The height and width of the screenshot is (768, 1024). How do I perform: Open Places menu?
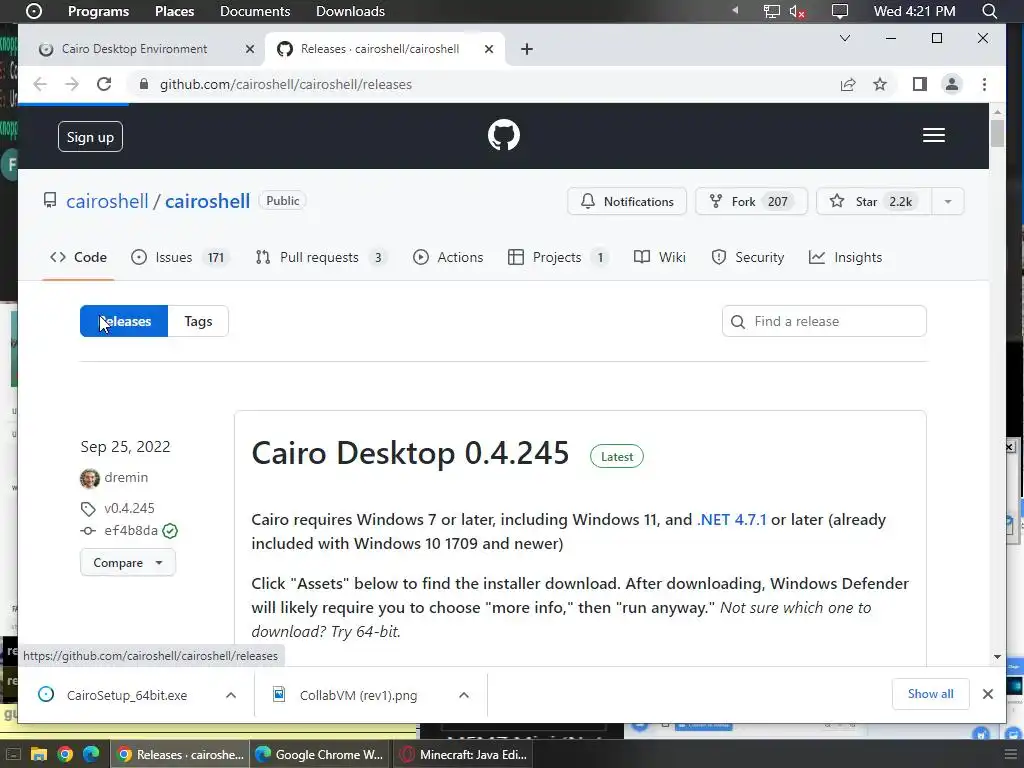[x=174, y=11]
